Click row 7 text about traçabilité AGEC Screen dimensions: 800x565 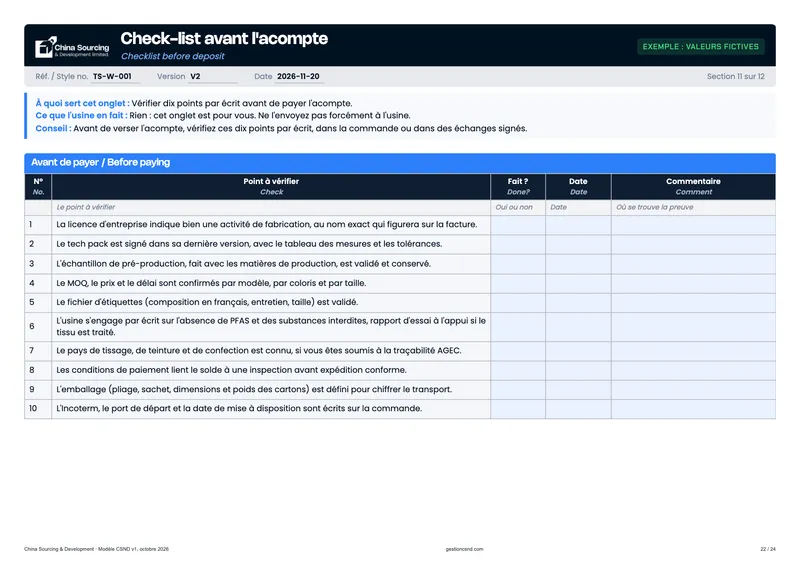click(259, 351)
